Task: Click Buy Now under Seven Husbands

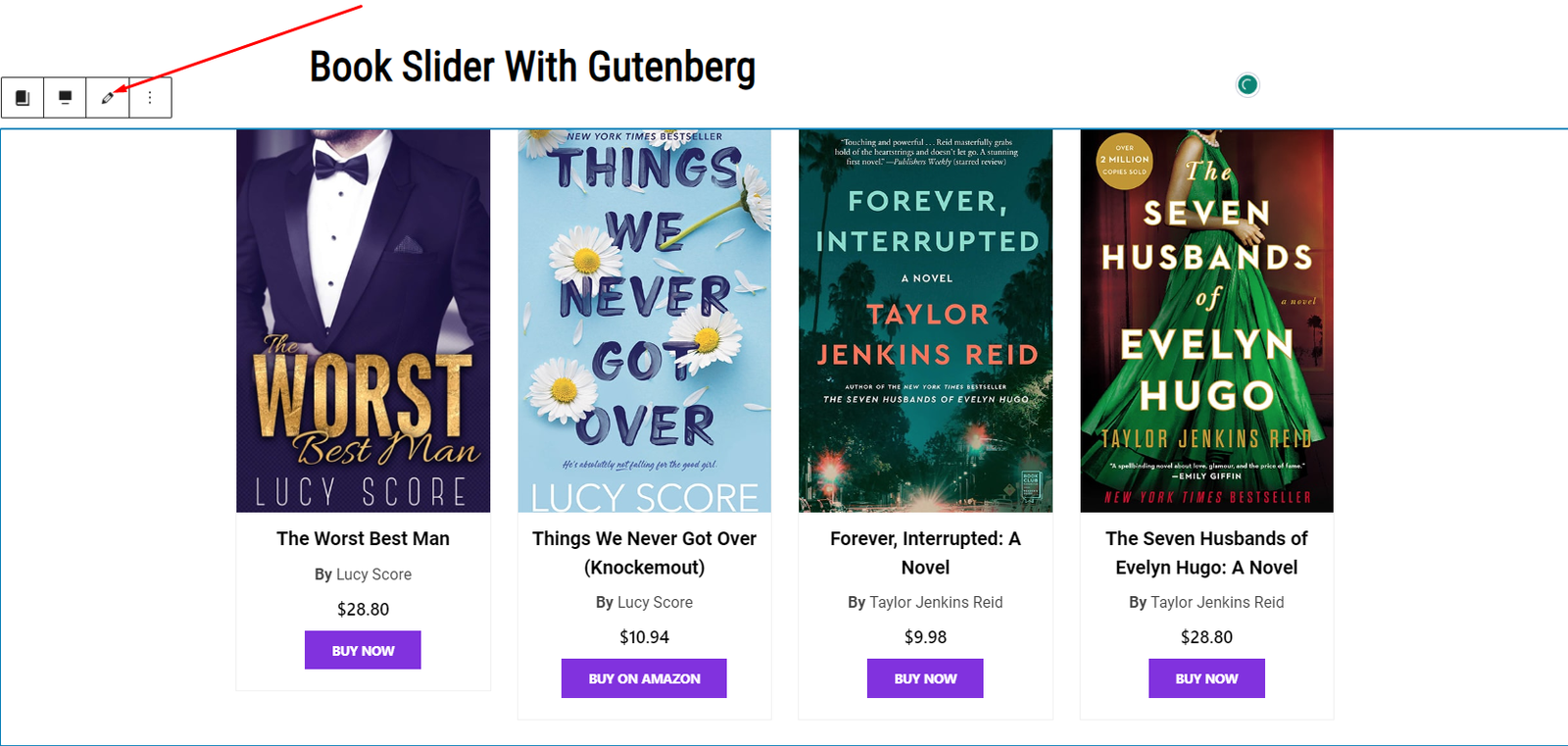Action: coord(1206,678)
